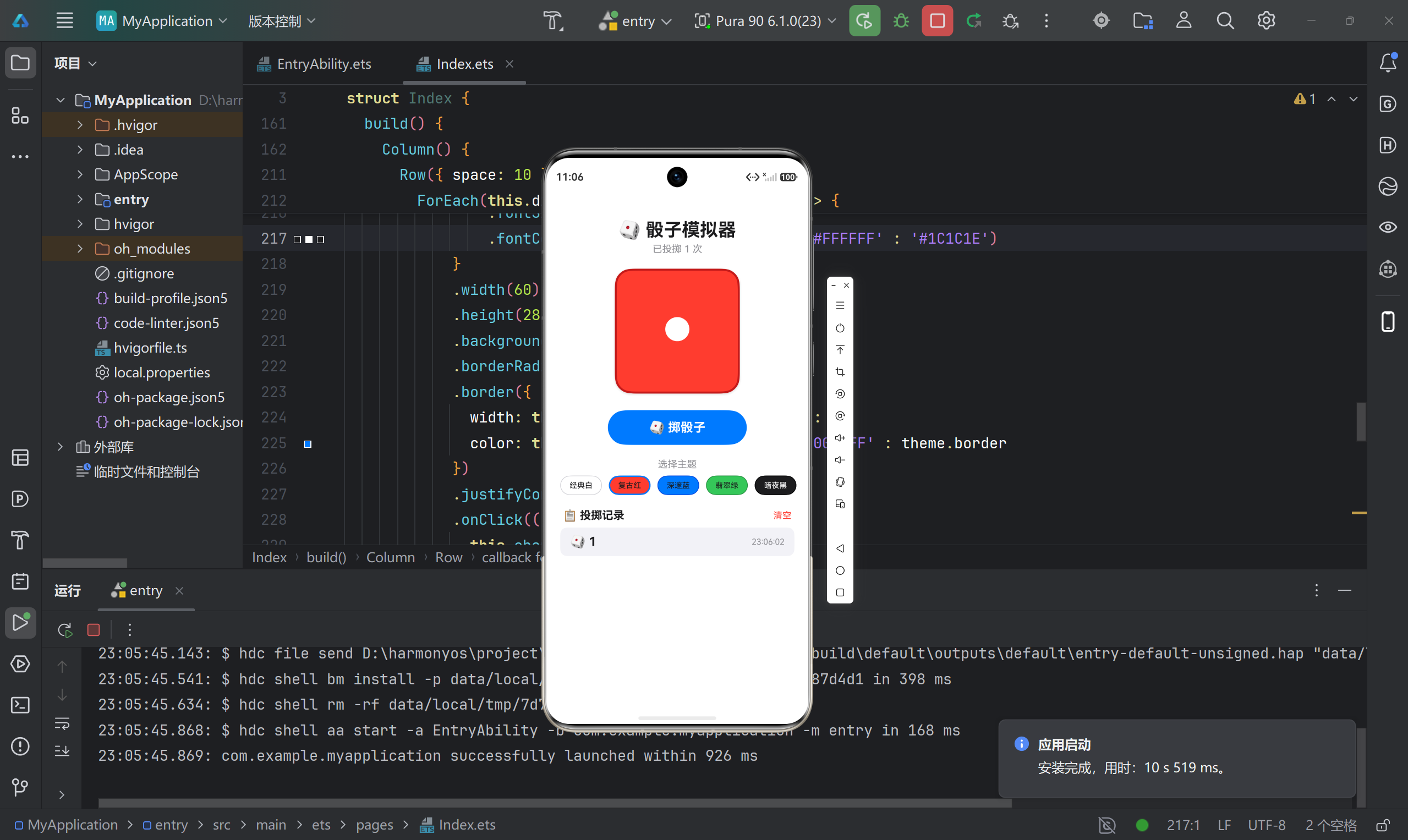Expand the 外部库 node

tap(60, 447)
